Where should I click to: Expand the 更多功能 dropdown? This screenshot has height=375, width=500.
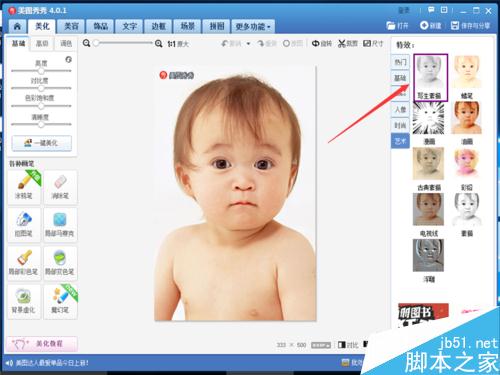click(253, 26)
